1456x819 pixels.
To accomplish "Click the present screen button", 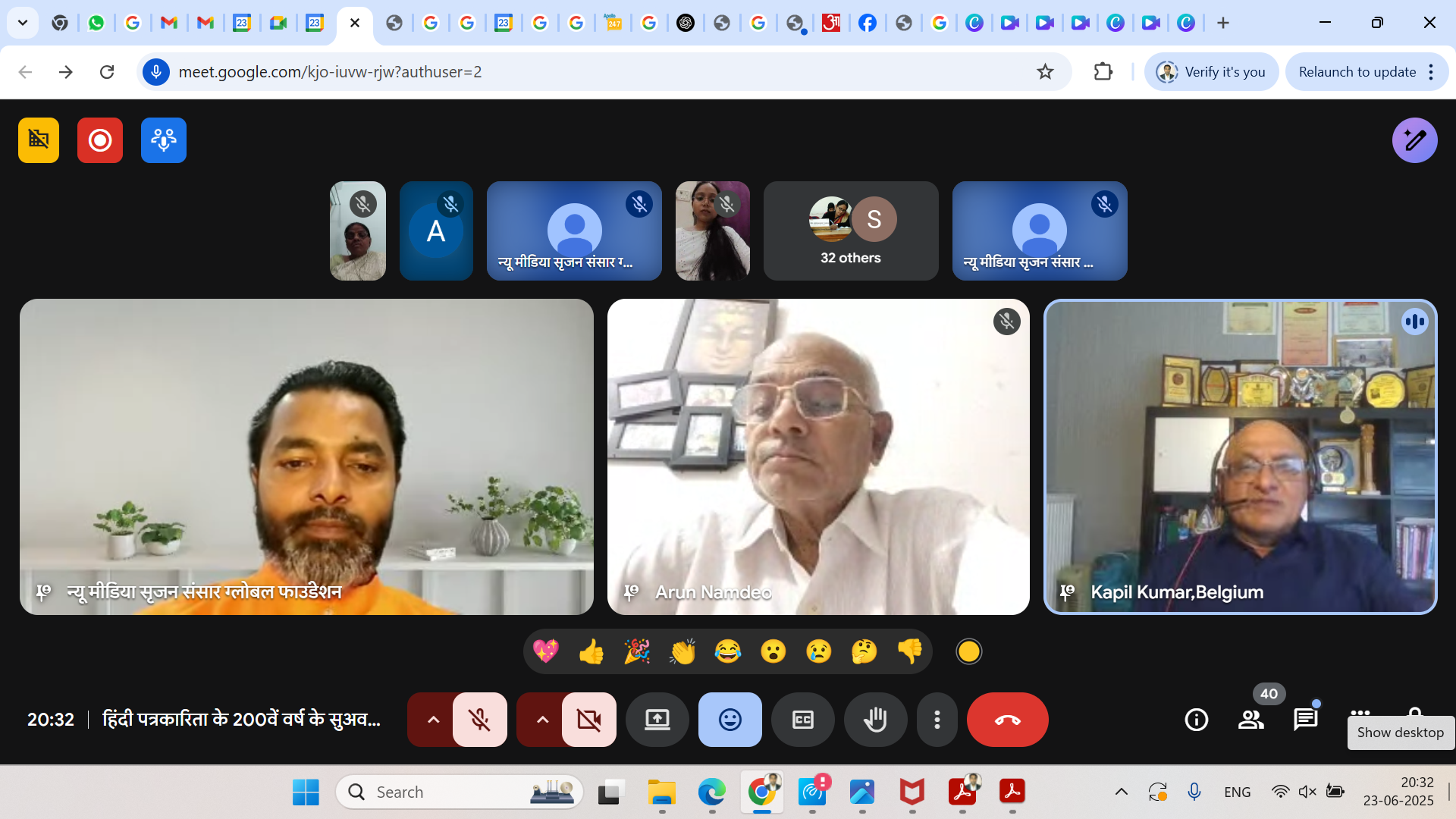I will [657, 720].
